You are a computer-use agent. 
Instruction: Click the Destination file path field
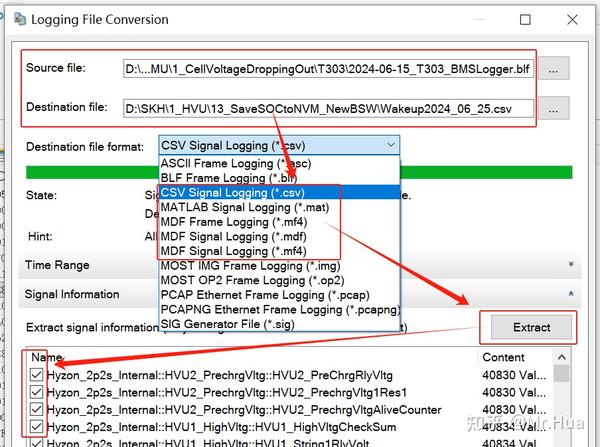coord(328,109)
